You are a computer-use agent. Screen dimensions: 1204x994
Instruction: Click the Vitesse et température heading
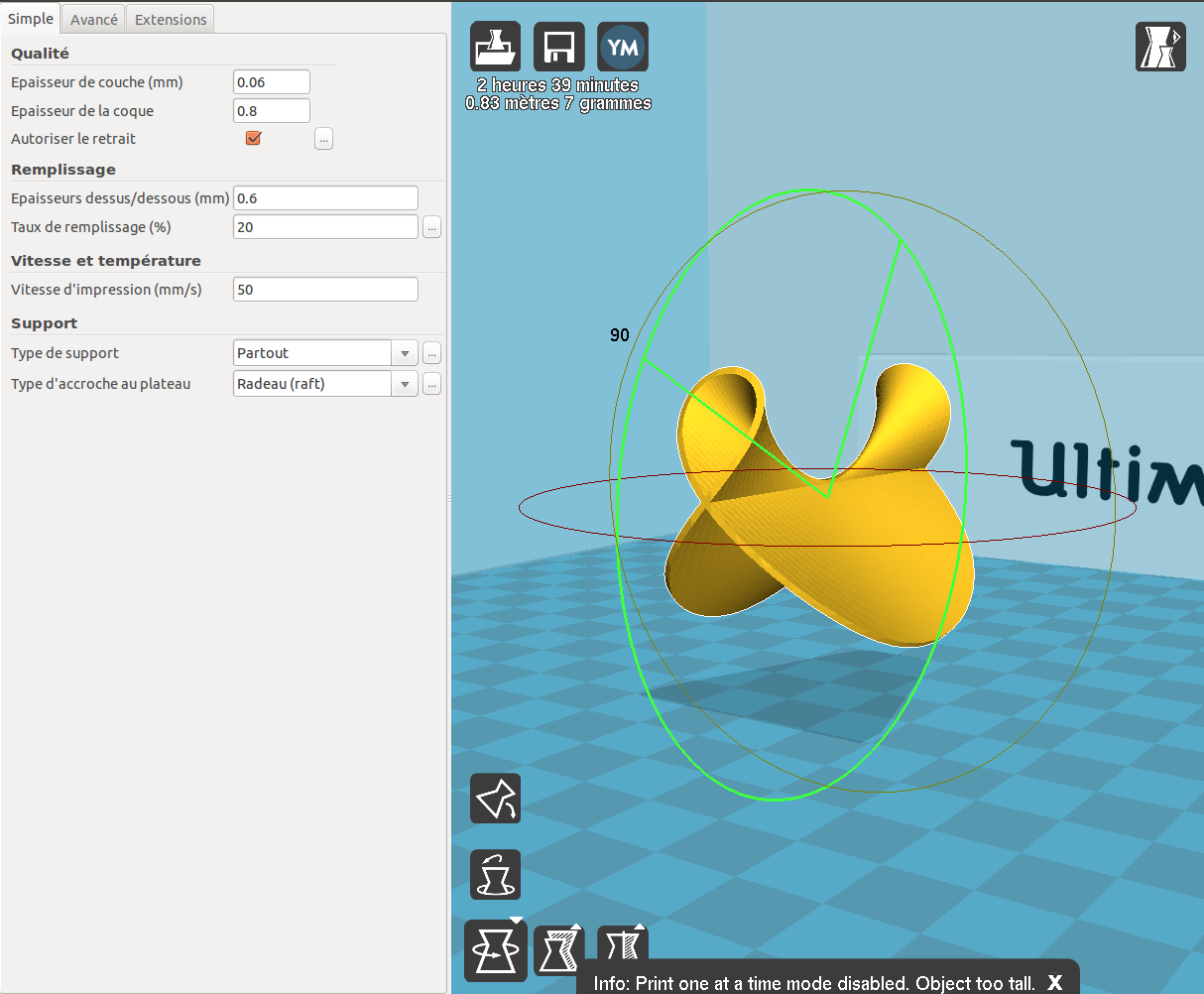pos(106,261)
